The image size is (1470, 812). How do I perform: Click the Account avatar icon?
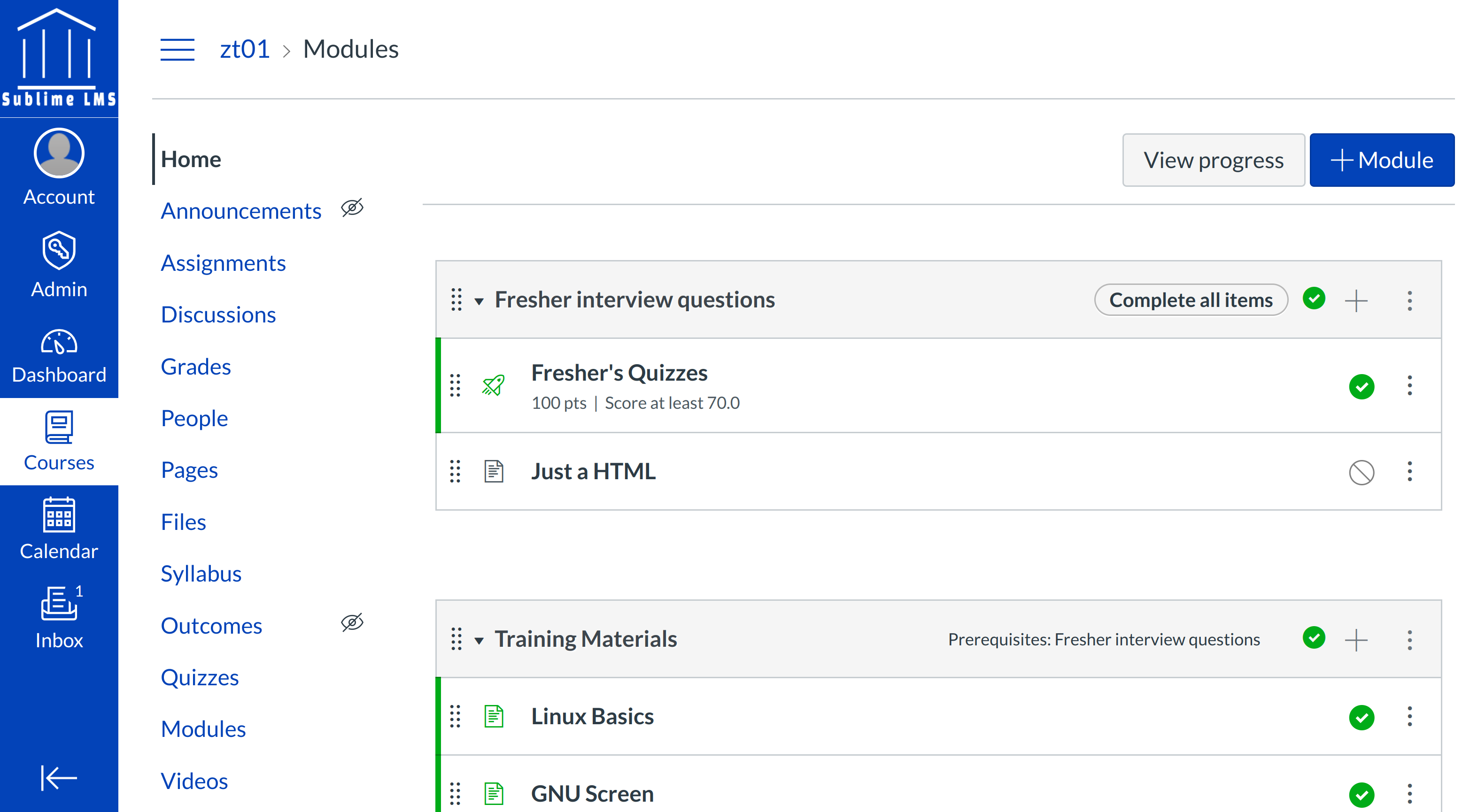59,153
